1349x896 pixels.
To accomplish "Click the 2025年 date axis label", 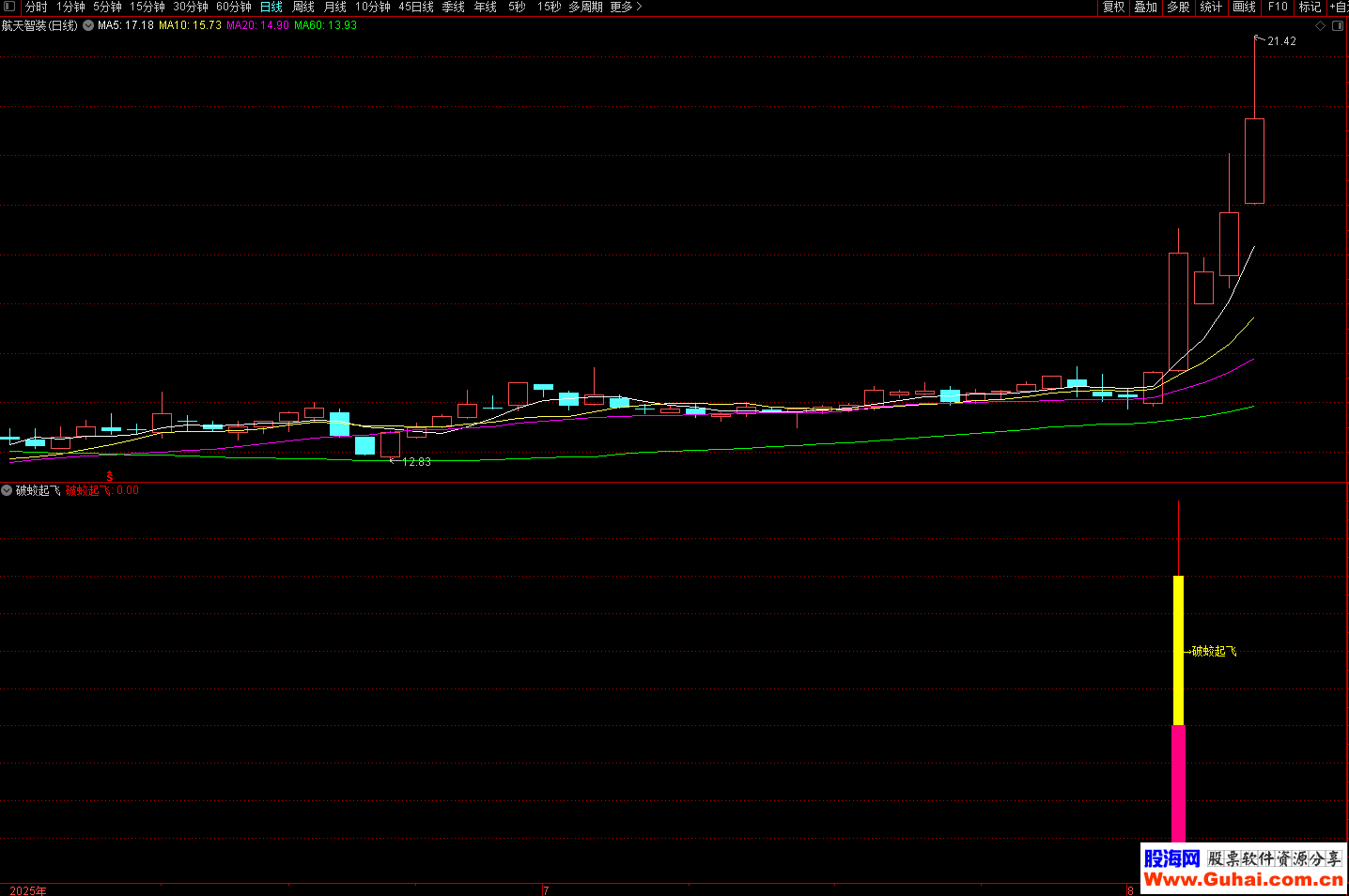I will click(x=28, y=890).
